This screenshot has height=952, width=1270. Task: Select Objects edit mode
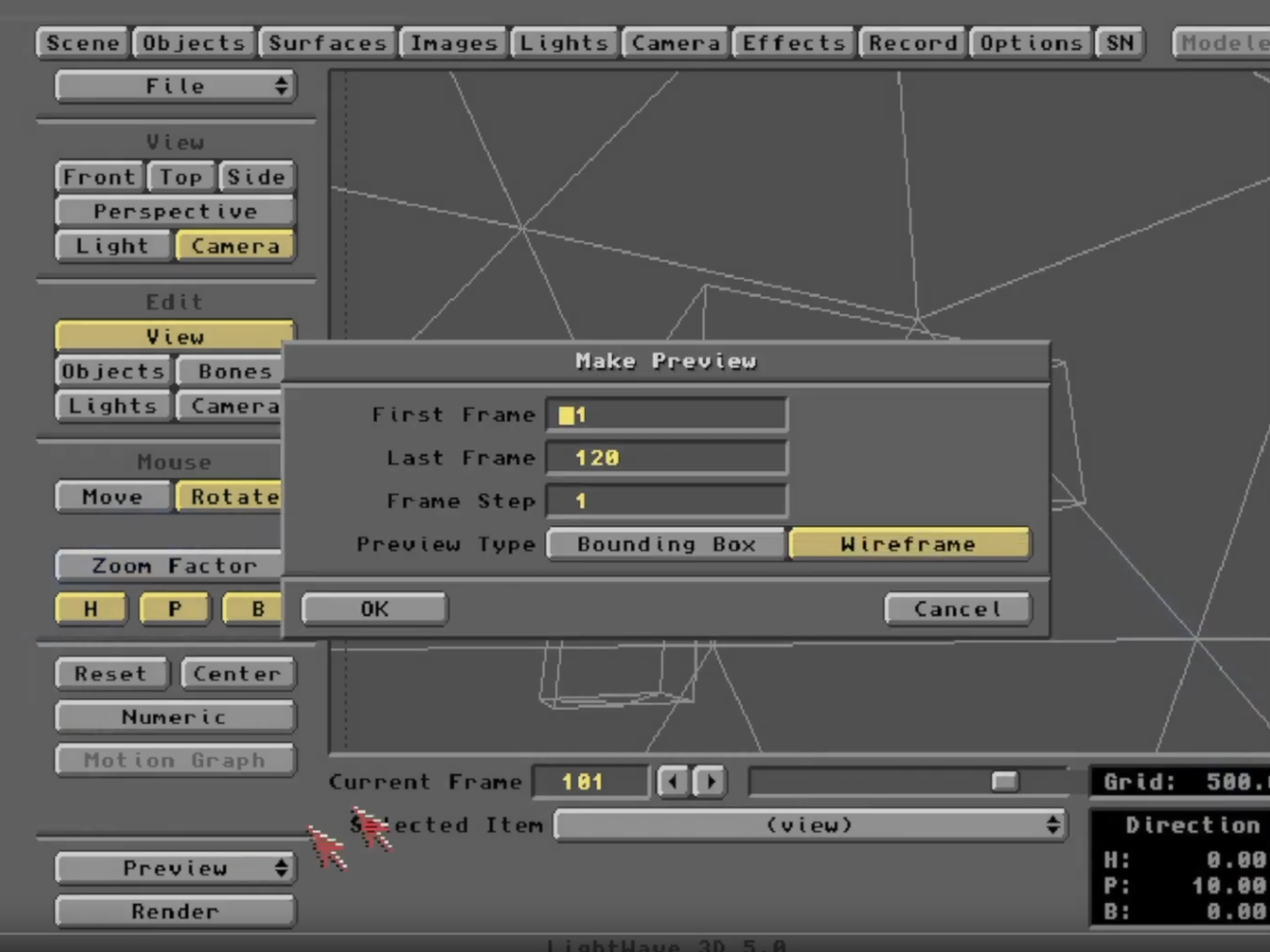point(113,371)
